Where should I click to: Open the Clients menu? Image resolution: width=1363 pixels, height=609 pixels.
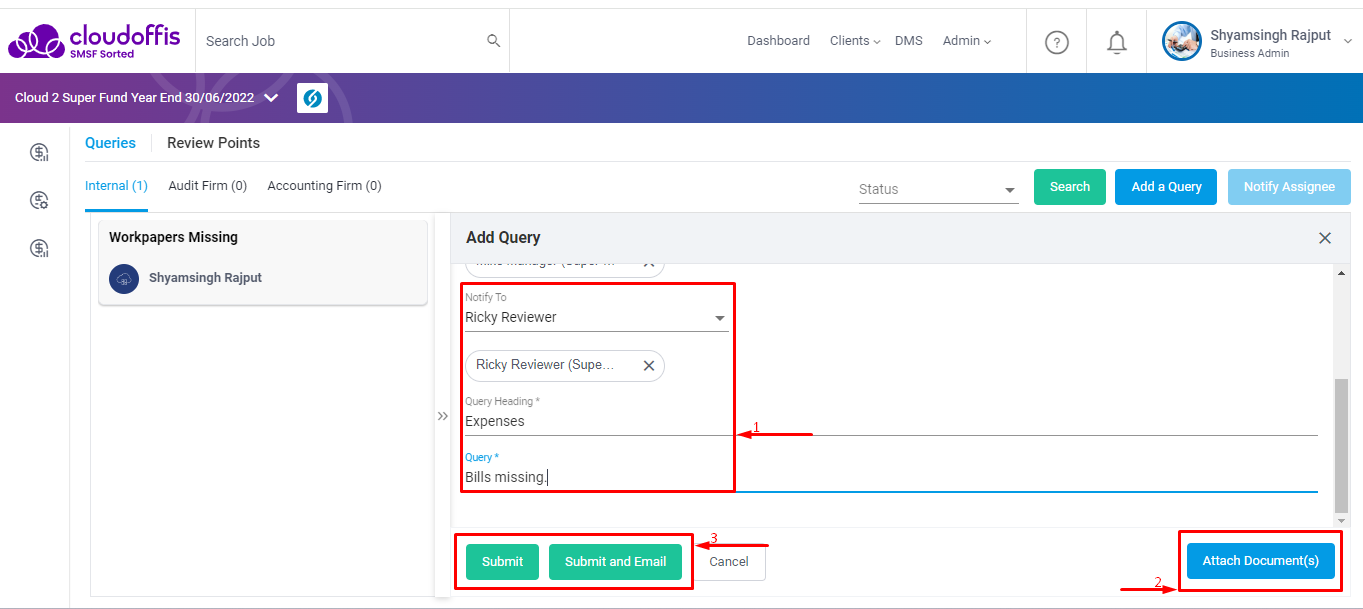click(x=855, y=41)
